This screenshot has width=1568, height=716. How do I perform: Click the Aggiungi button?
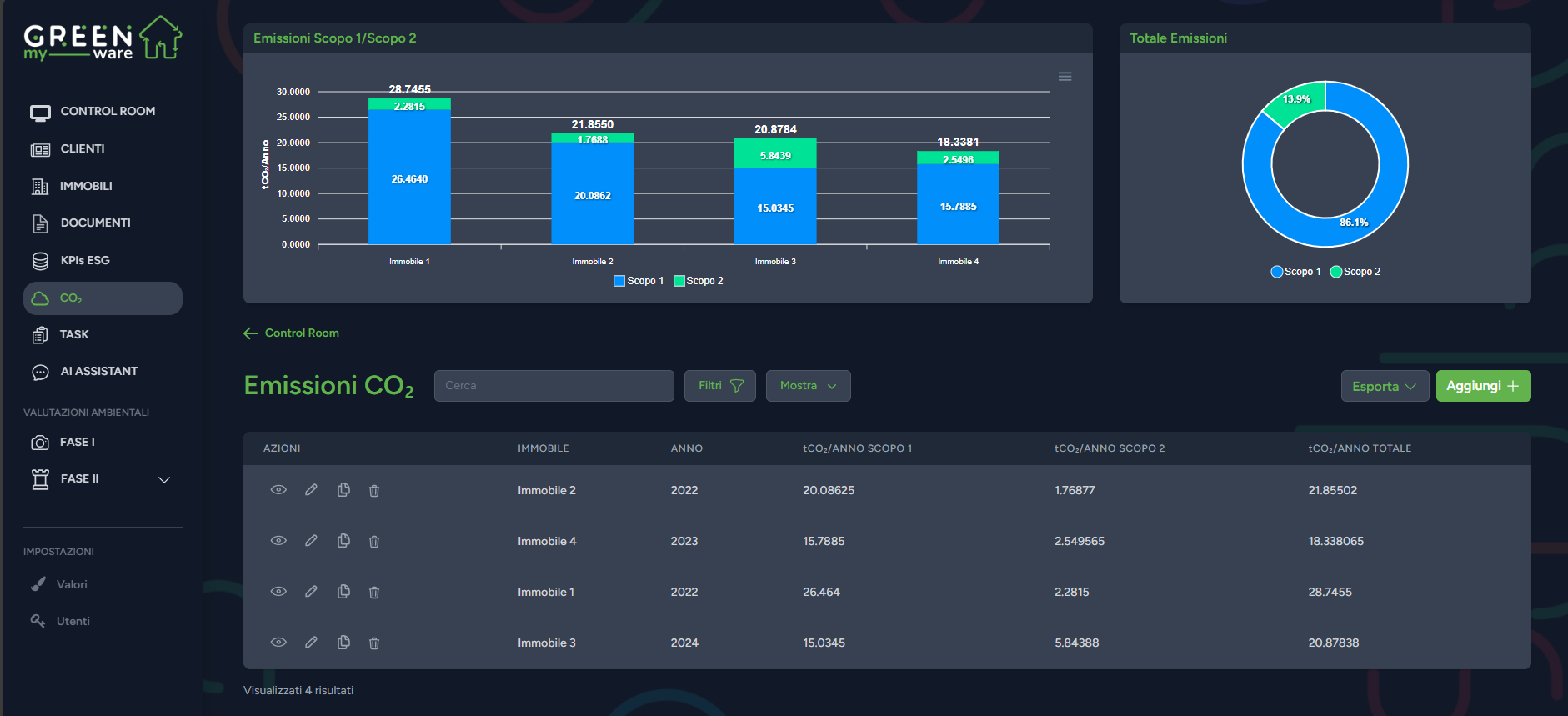[1483, 386]
